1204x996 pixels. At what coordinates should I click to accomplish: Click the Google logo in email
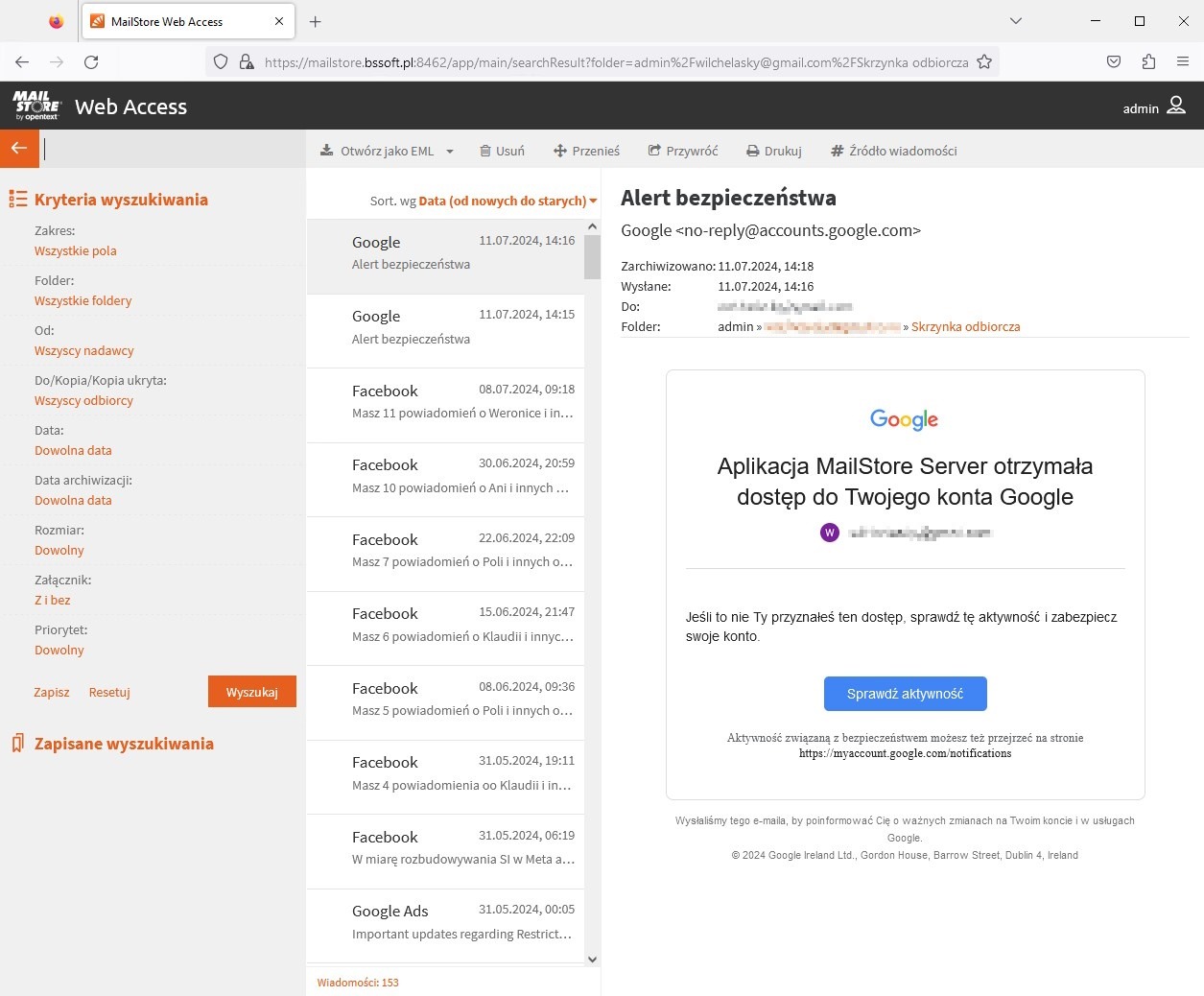(905, 419)
